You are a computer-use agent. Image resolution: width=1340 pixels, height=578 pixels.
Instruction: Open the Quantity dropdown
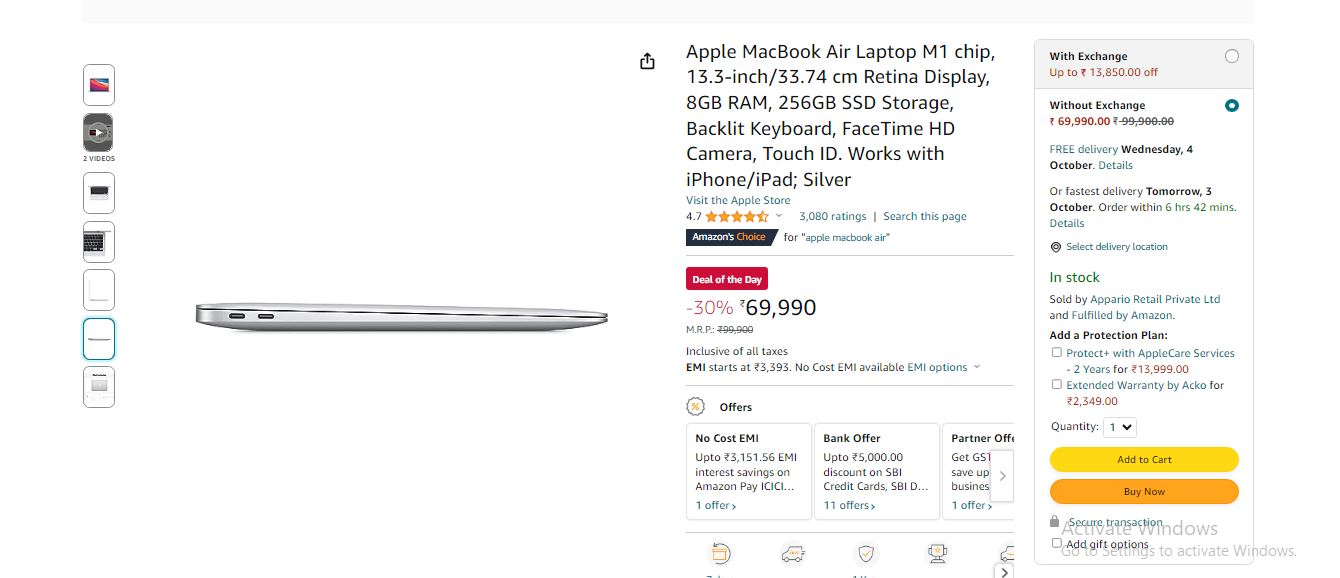tap(1120, 427)
